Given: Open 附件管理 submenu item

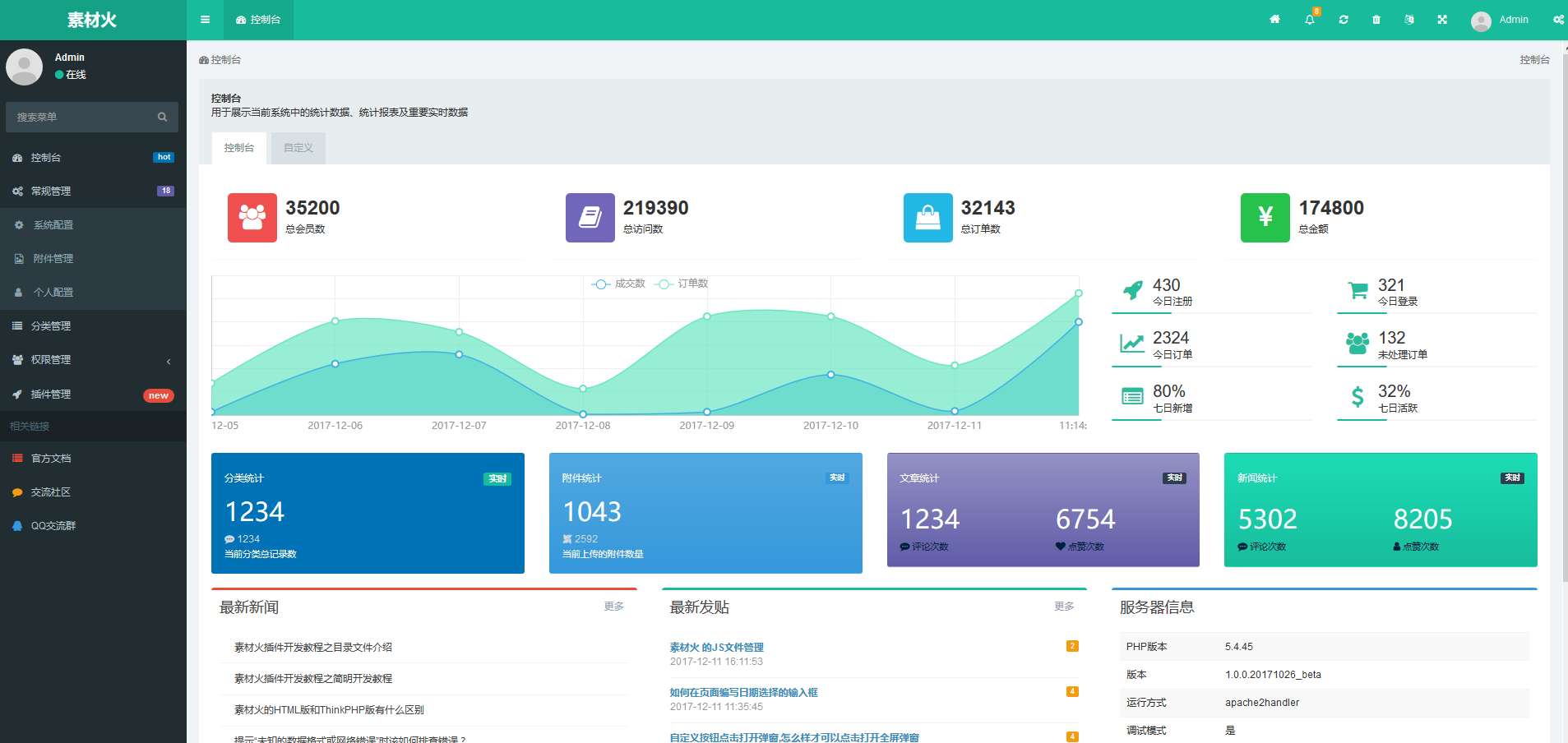Looking at the screenshot, I should point(93,258).
